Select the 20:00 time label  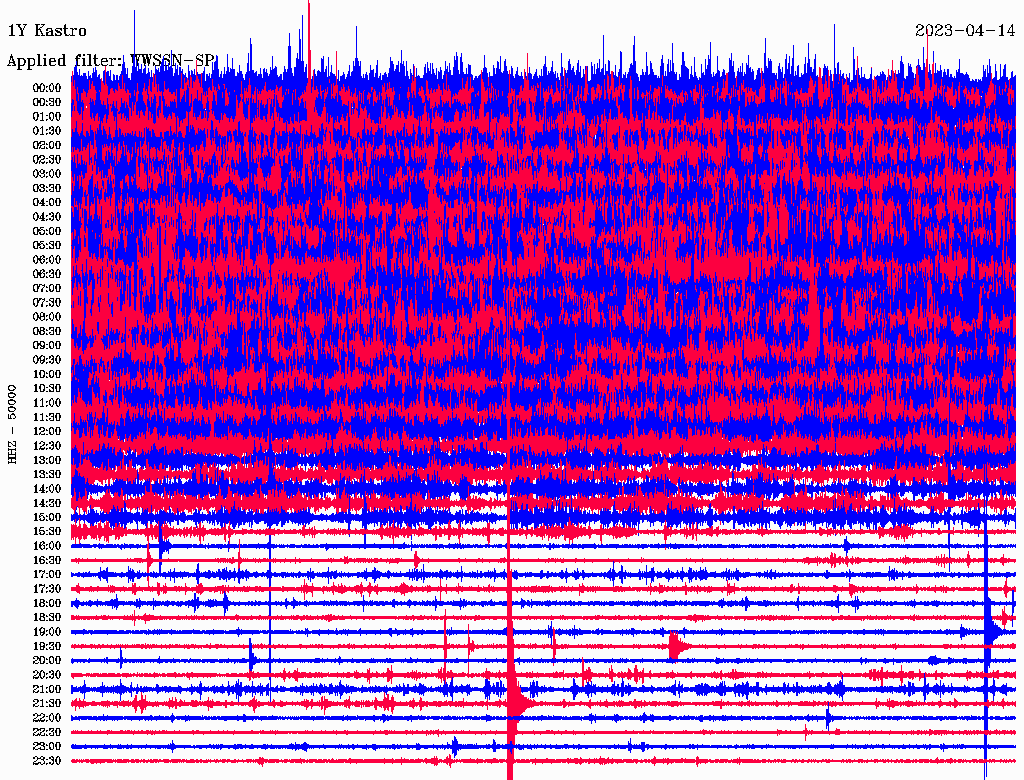click(x=47, y=660)
